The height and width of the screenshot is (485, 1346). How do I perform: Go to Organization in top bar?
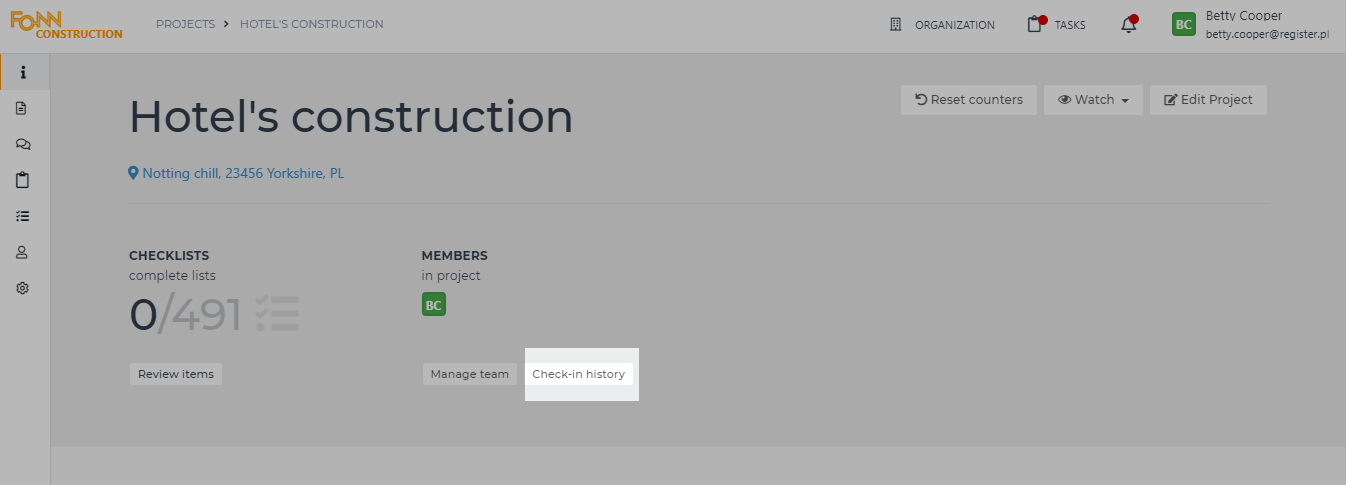942,25
